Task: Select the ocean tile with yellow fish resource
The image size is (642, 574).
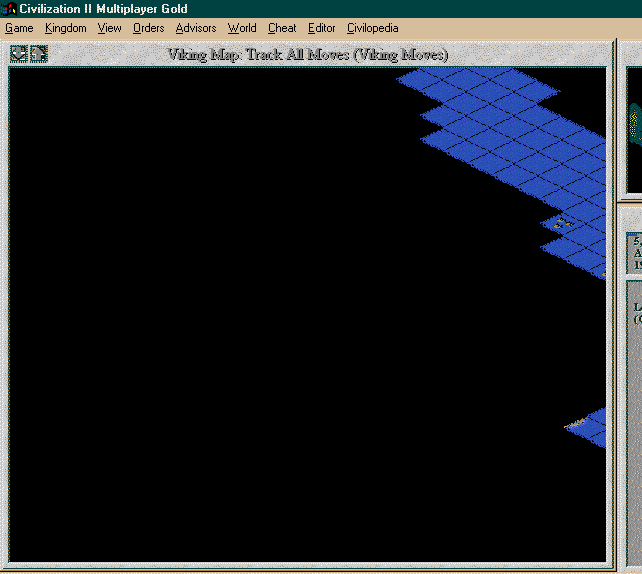Action: point(563,224)
